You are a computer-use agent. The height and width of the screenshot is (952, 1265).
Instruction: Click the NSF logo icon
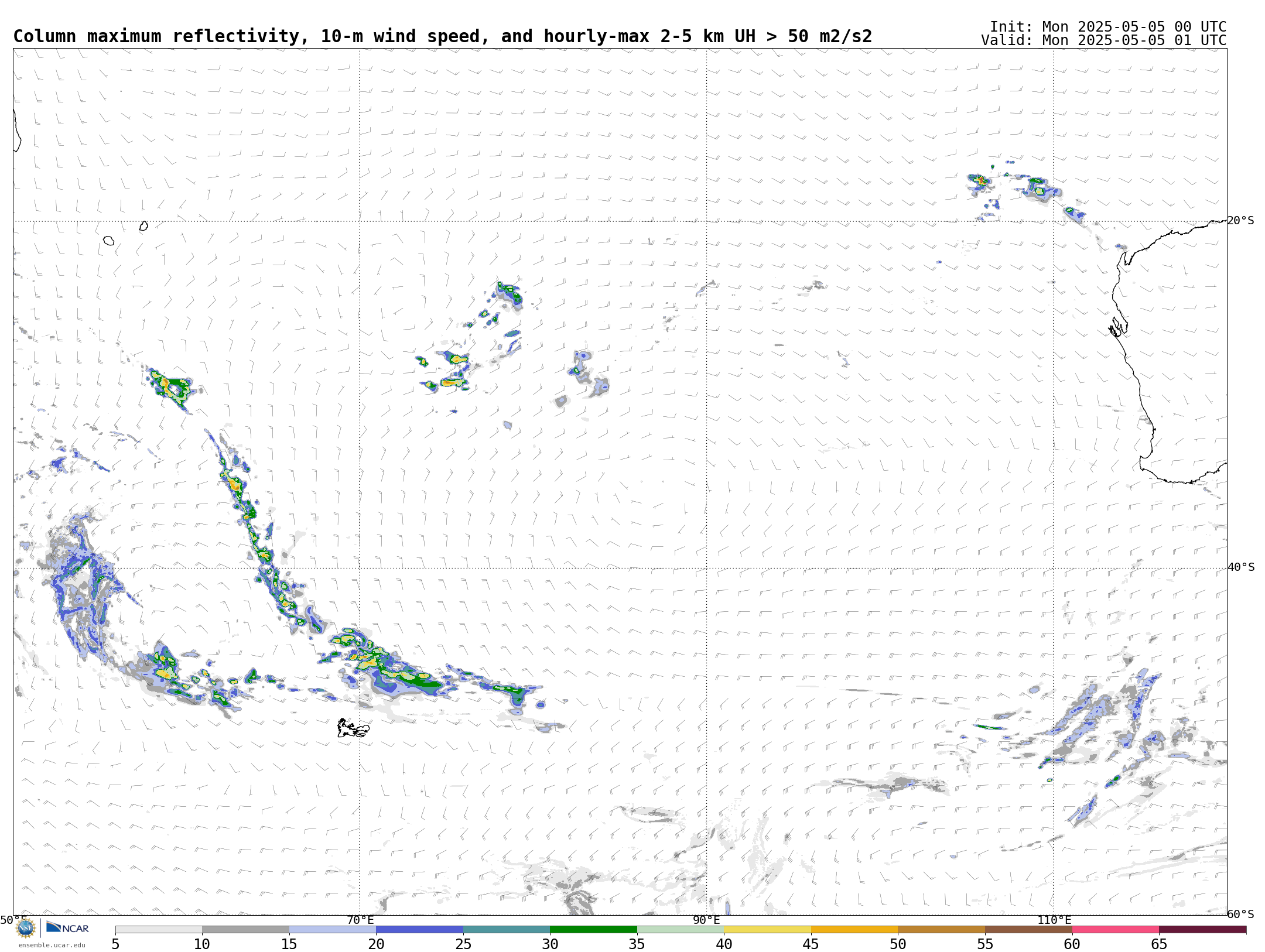coord(25,927)
